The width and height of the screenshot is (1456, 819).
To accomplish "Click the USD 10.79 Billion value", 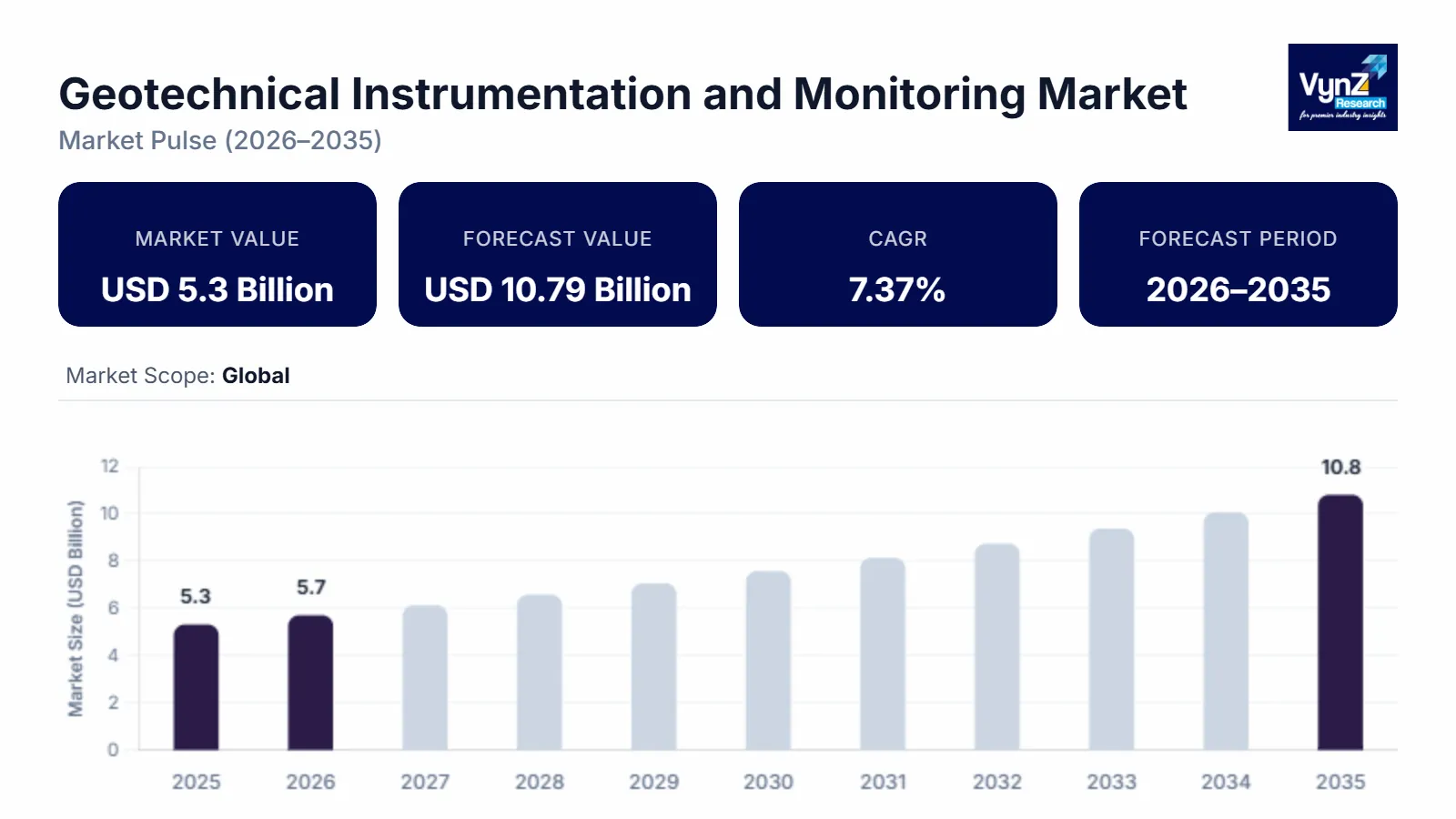I will 557,290.
